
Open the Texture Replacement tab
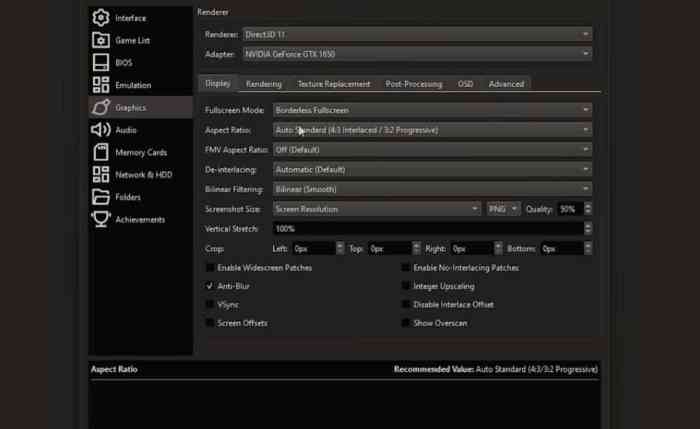(333, 84)
